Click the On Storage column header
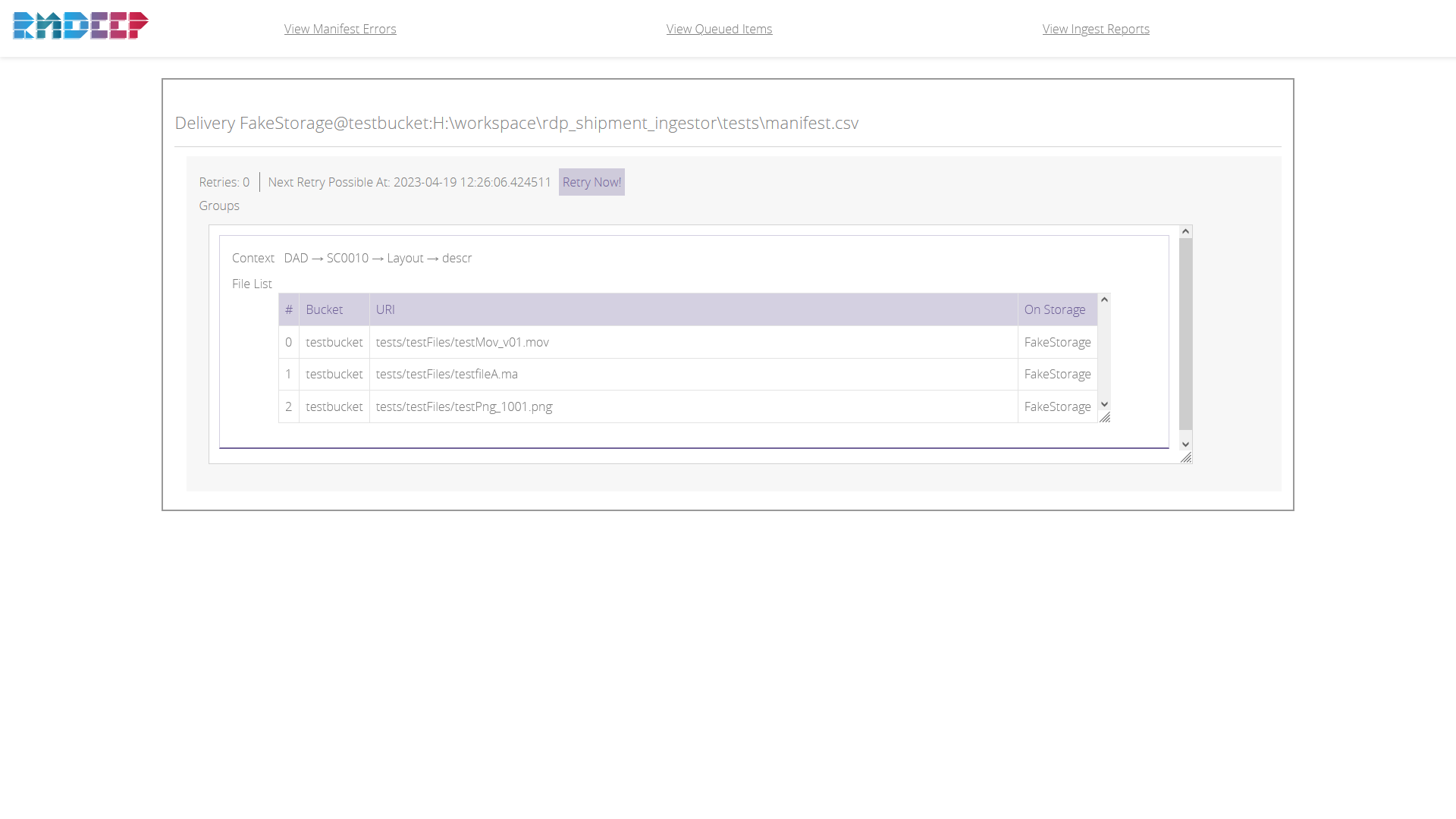 (x=1054, y=310)
